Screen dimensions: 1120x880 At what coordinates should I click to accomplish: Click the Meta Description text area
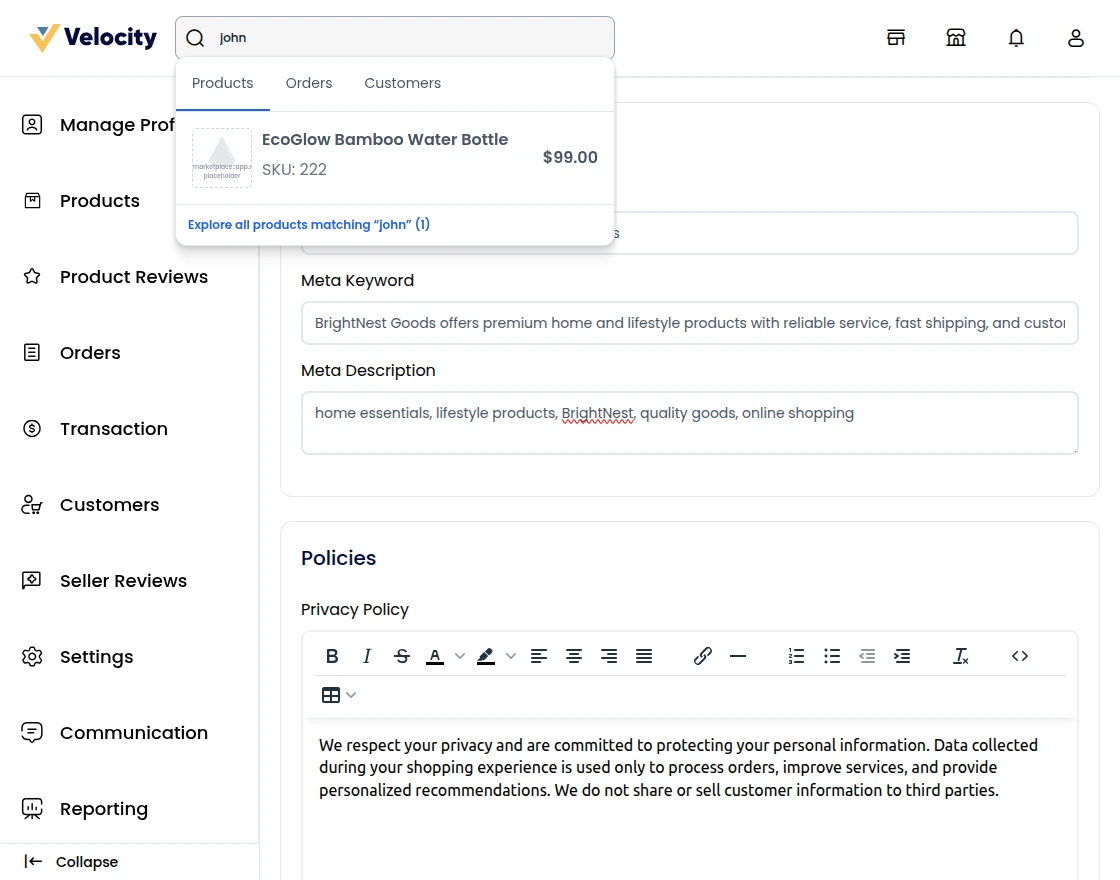(689, 423)
